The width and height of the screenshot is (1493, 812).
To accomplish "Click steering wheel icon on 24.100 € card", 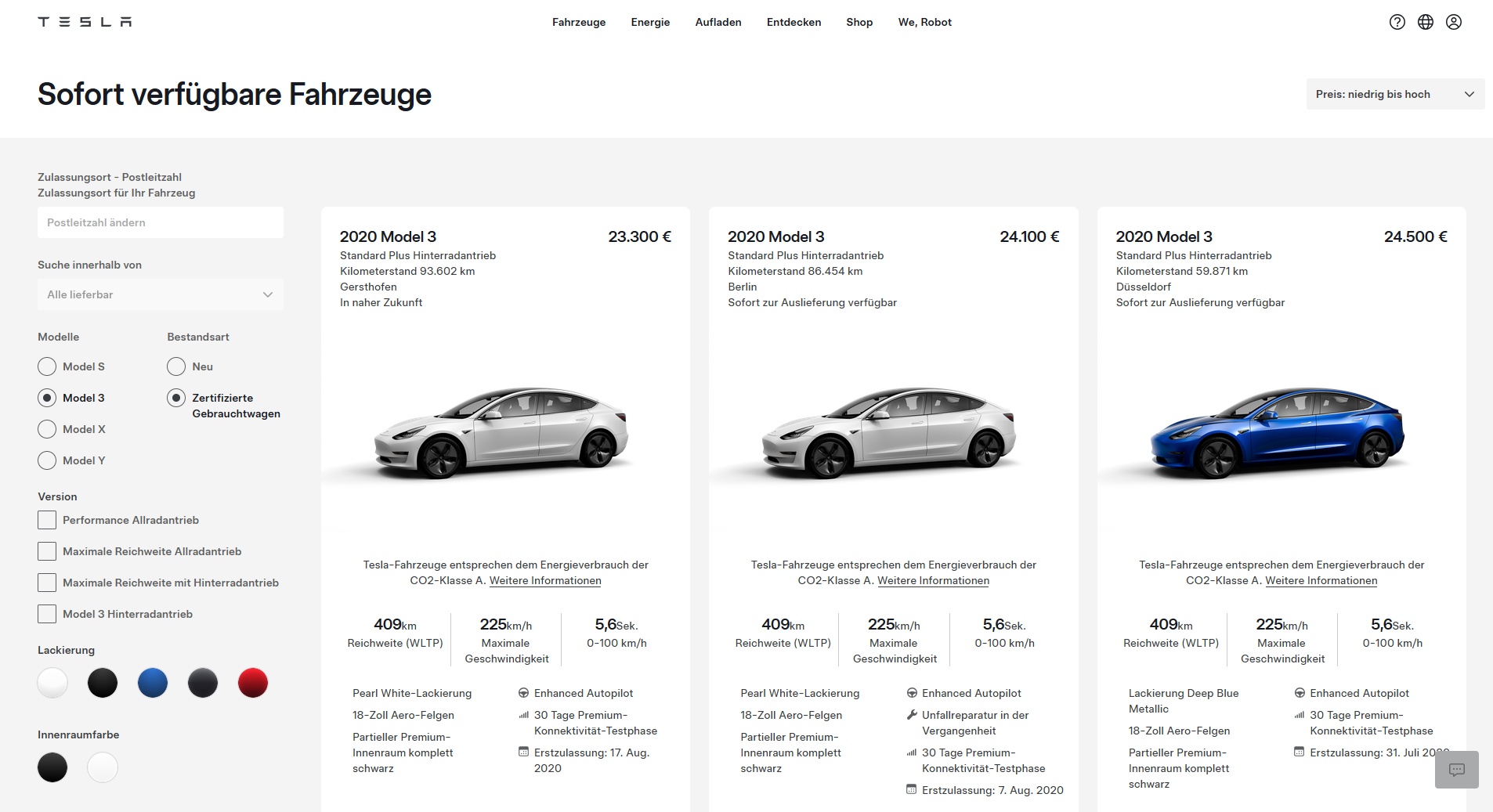I will click(912, 693).
